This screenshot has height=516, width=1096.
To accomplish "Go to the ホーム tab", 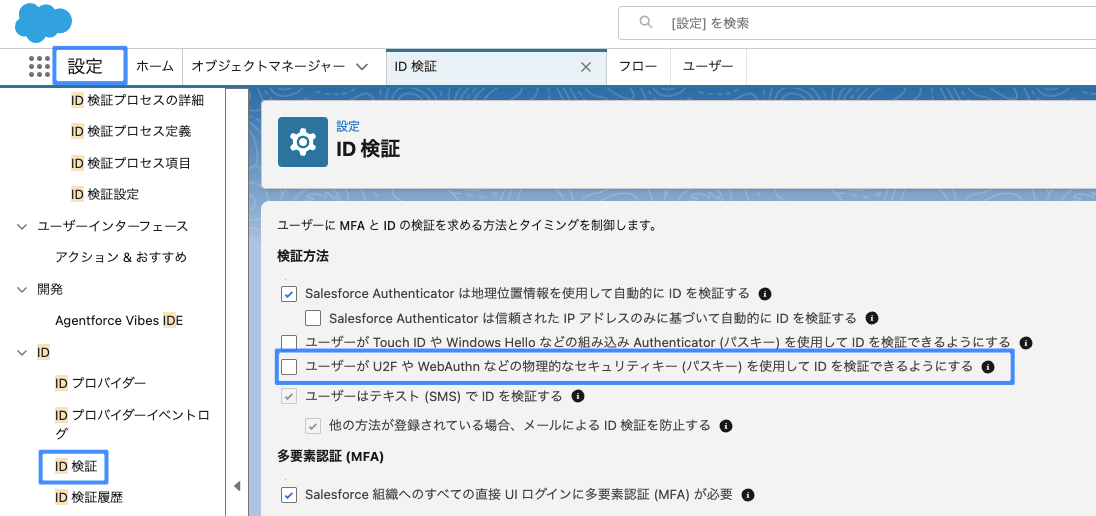I will tap(154, 67).
